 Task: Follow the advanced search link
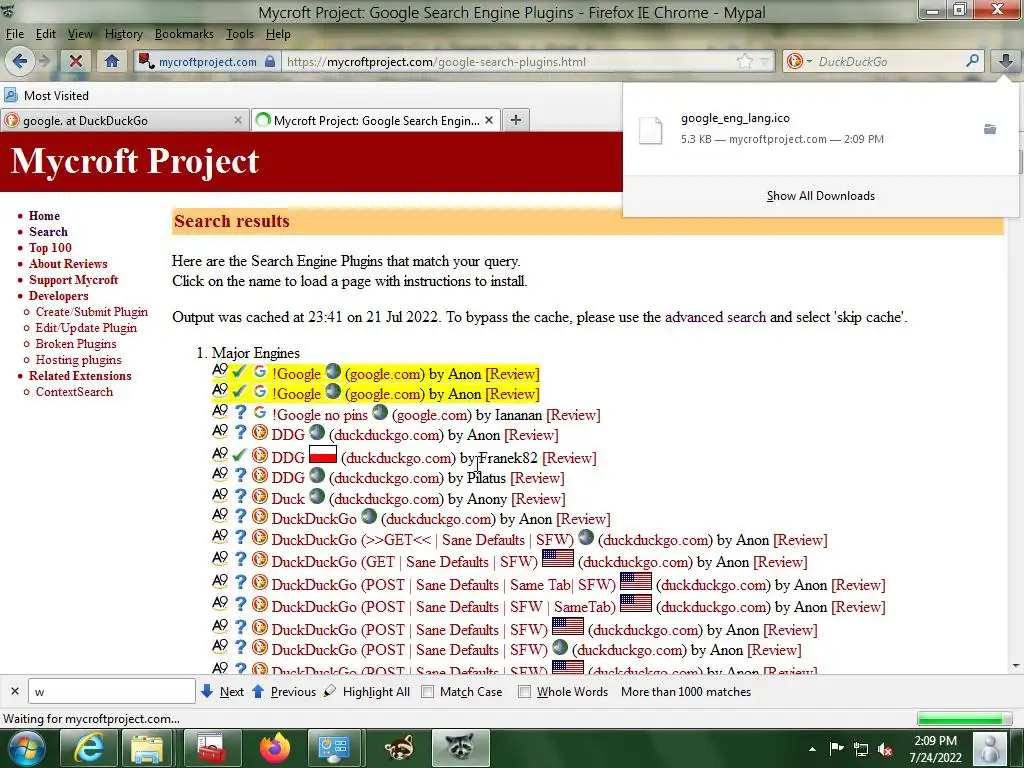click(x=715, y=317)
